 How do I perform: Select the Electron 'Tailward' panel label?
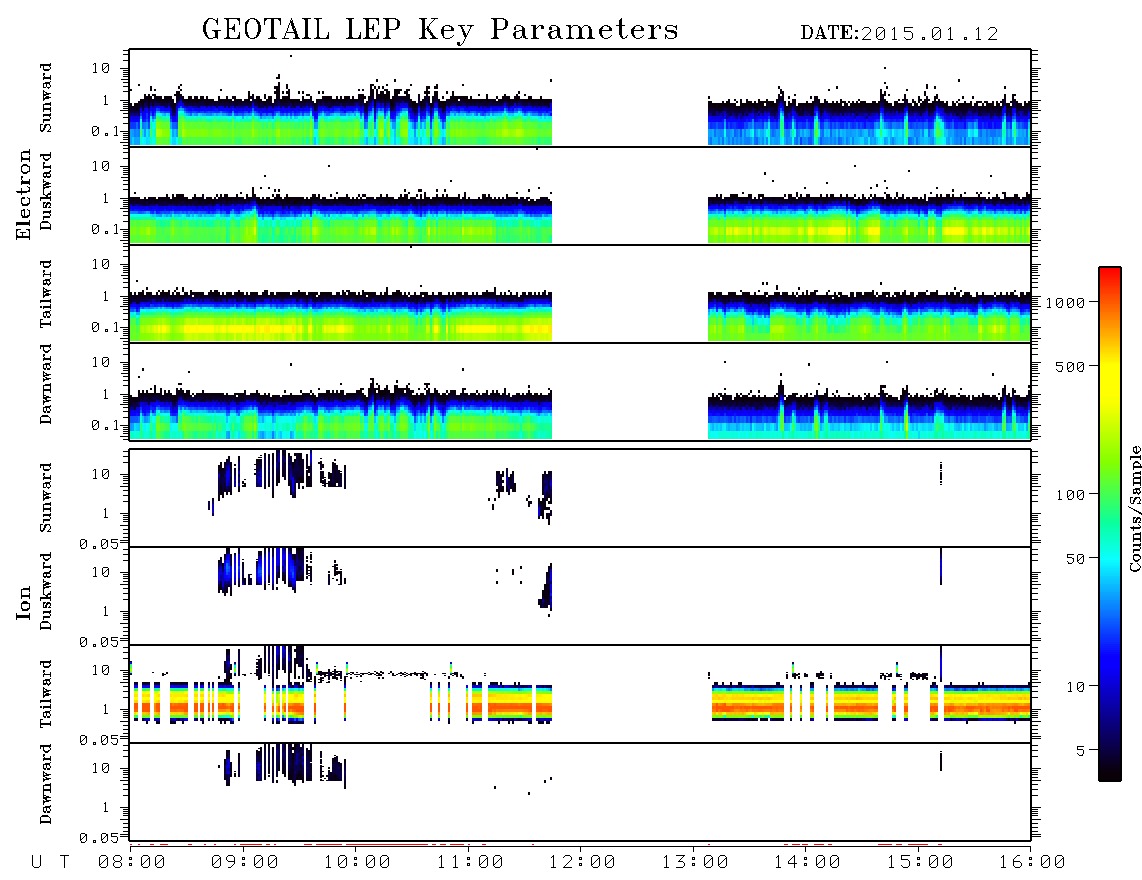coord(46,293)
